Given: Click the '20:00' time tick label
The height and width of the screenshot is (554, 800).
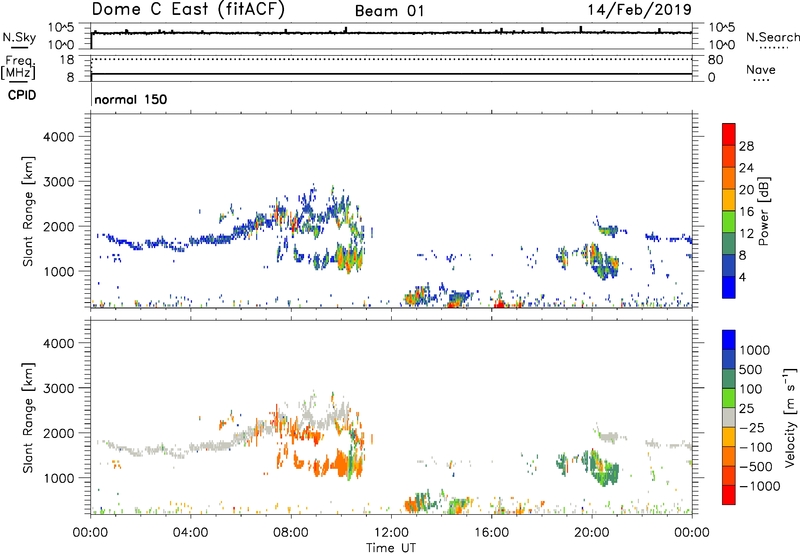Looking at the screenshot, I should click(592, 533).
